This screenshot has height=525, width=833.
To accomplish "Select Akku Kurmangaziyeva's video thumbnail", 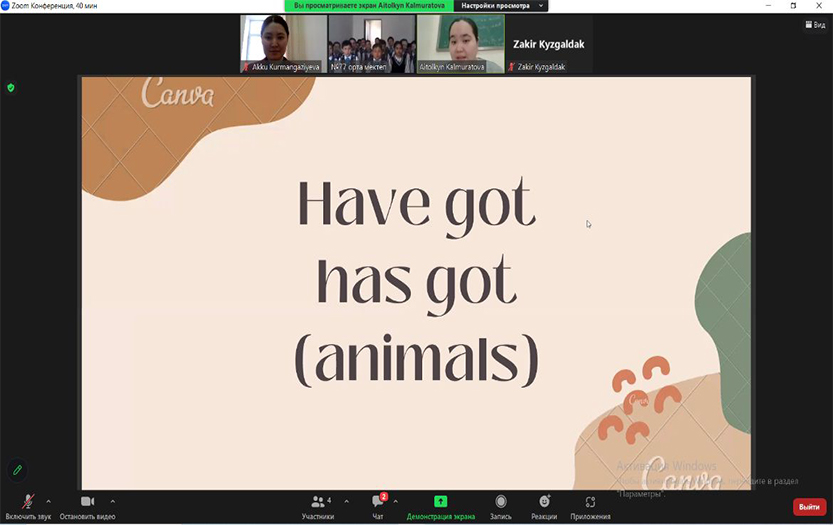I will coord(283,44).
